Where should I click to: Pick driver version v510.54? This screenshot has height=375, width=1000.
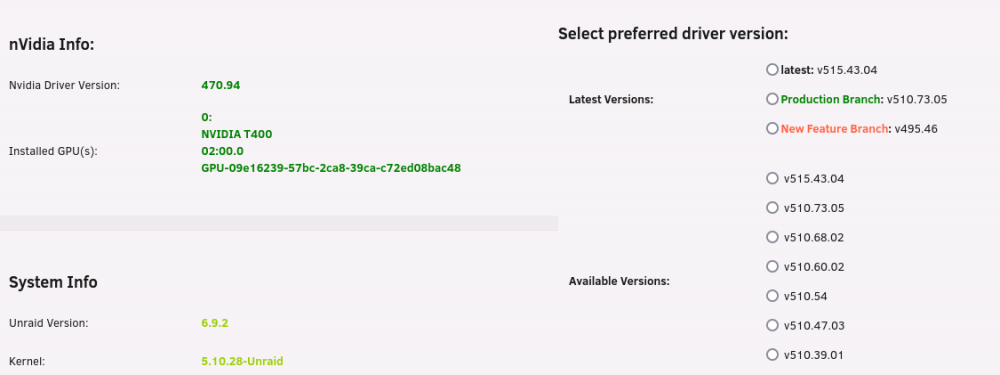point(772,296)
